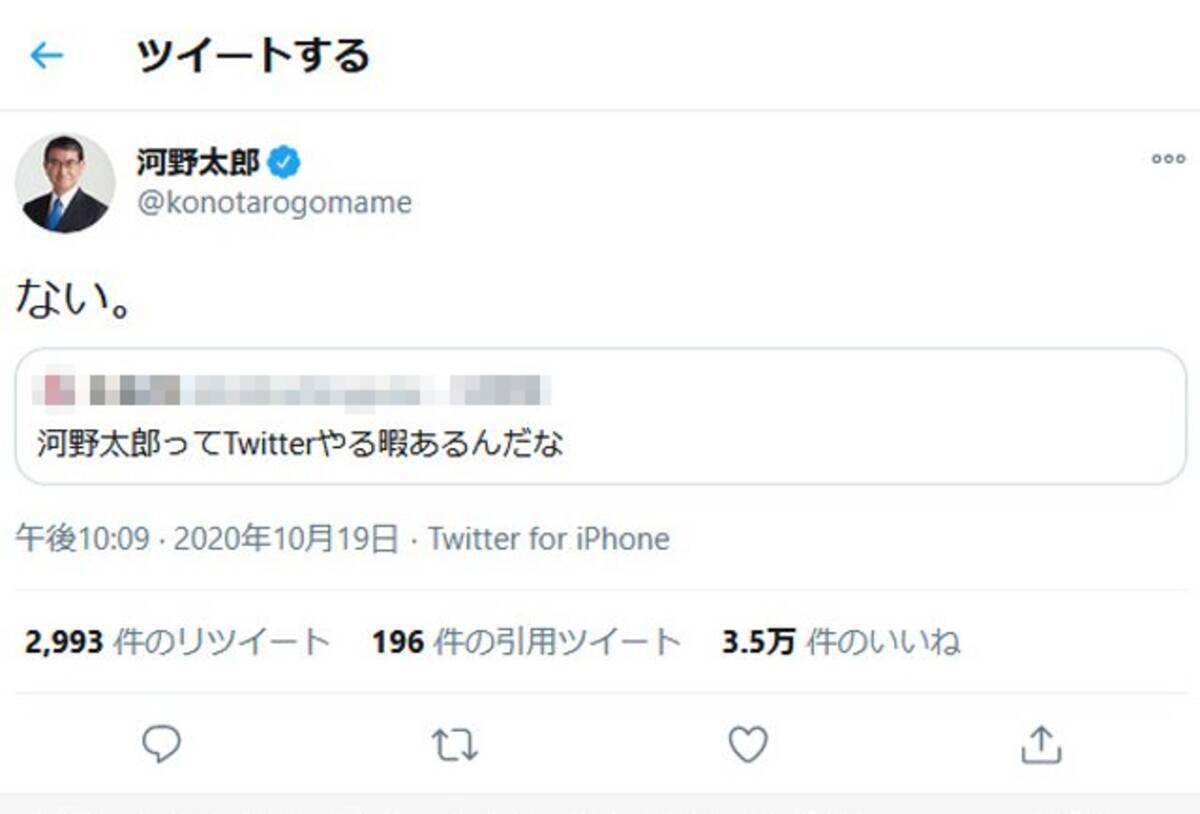
Task: Open the profile picture avatar
Action: click(65, 183)
